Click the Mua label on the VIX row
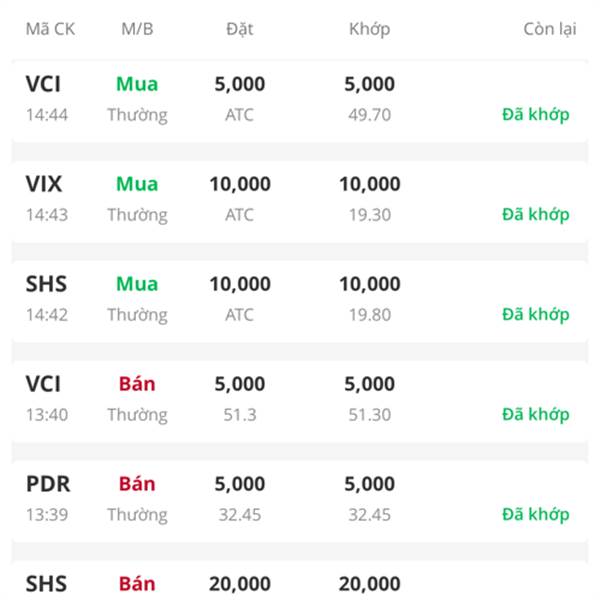 tap(137, 184)
